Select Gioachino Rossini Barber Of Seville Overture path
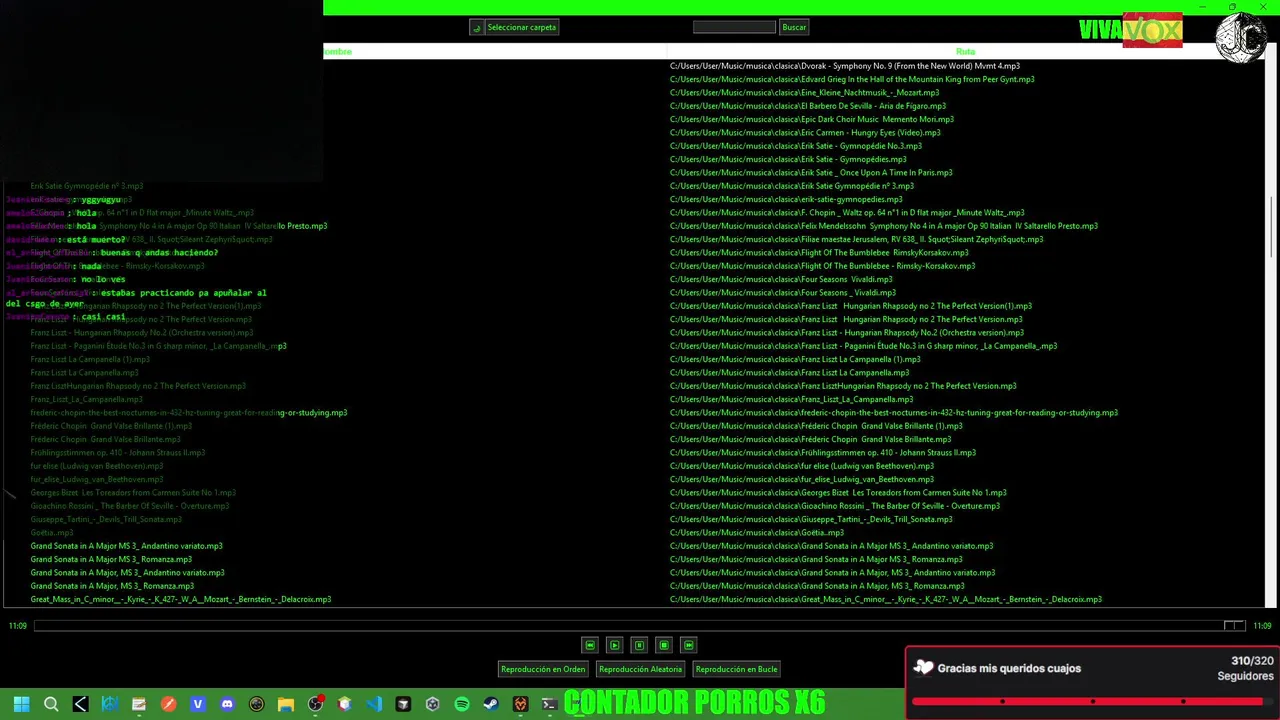Screen dimensions: 1280x720 835,506
